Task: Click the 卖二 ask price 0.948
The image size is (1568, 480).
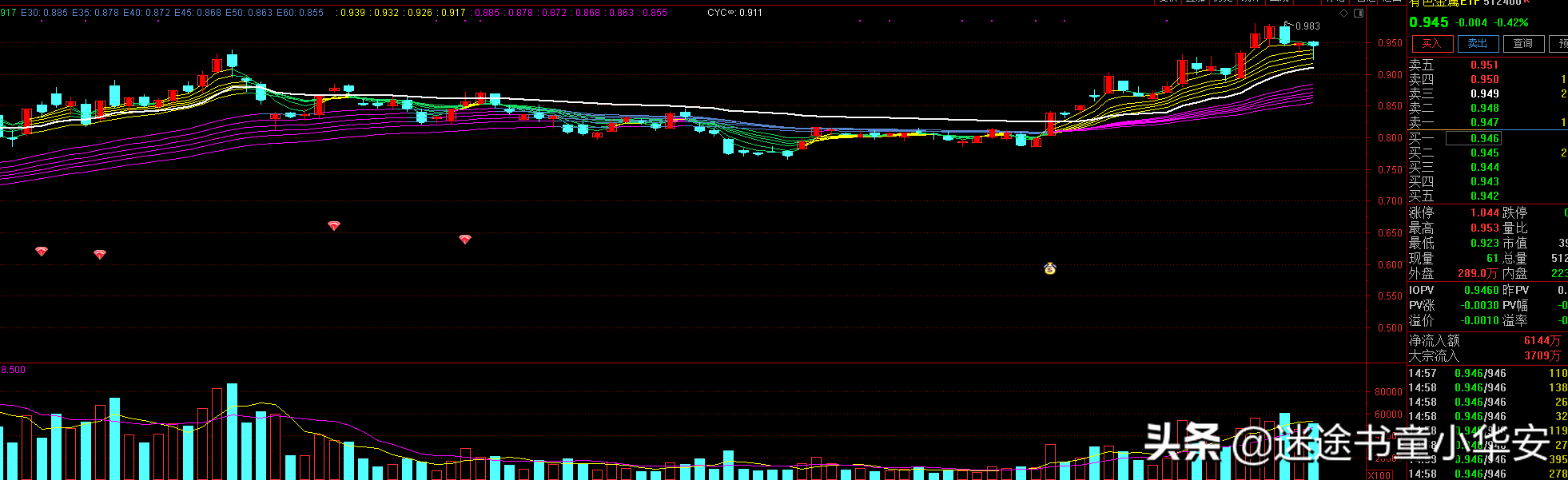Action: click(1485, 109)
